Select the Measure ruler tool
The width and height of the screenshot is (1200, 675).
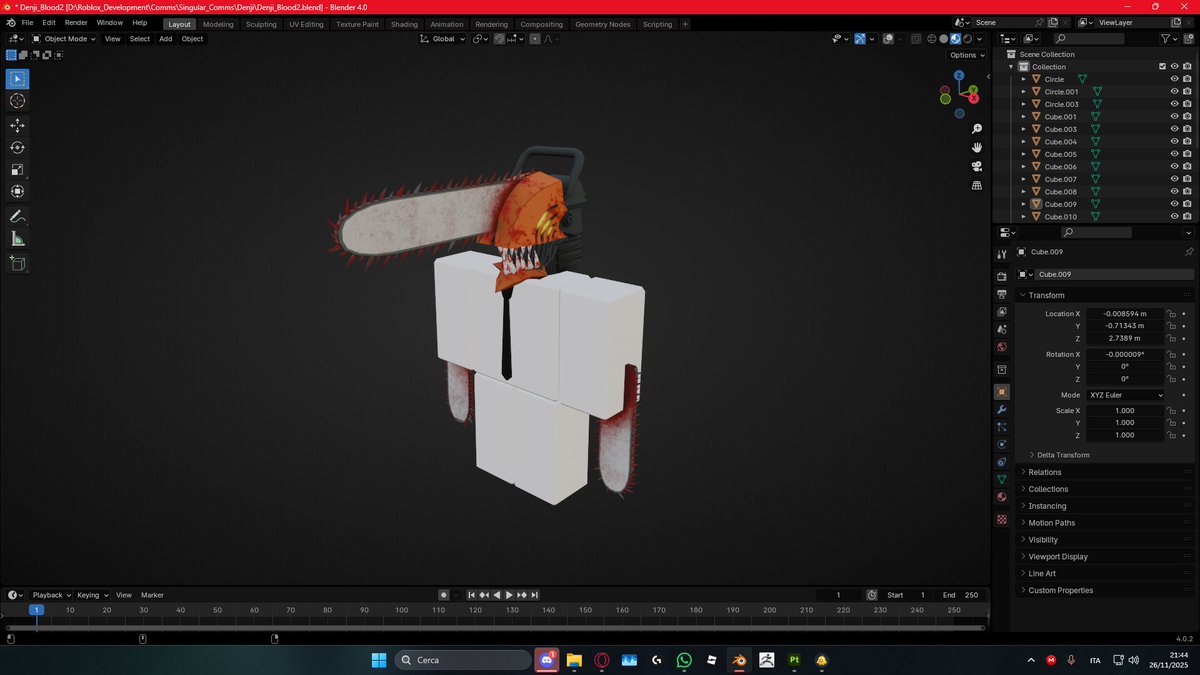coord(17,238)
